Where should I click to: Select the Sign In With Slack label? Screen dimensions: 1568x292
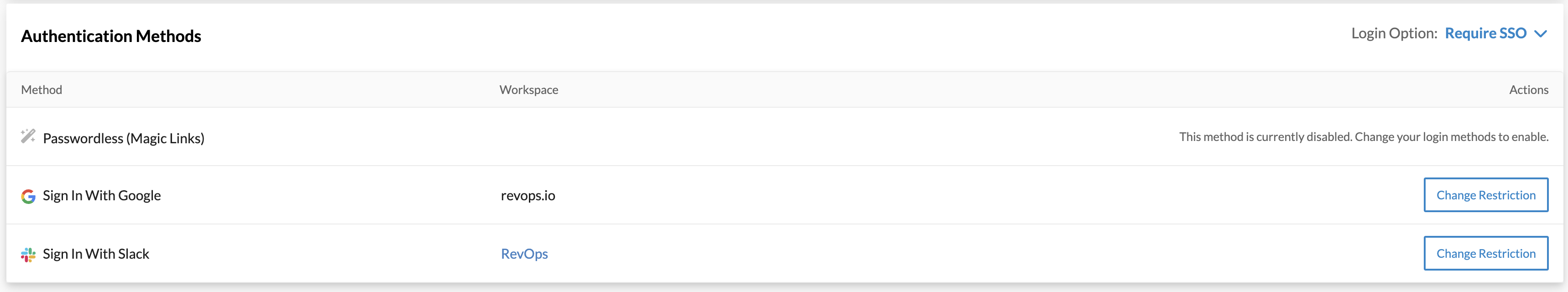coord(95,254)
